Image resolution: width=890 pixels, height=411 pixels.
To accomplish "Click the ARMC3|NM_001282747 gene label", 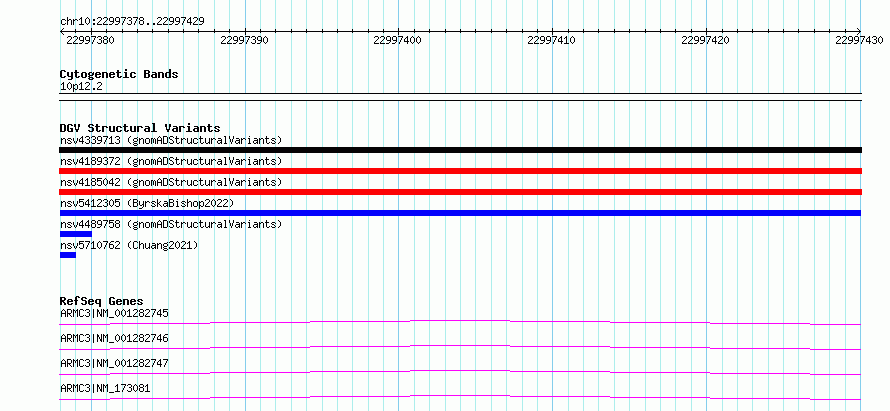I will (x=114, y=363).
